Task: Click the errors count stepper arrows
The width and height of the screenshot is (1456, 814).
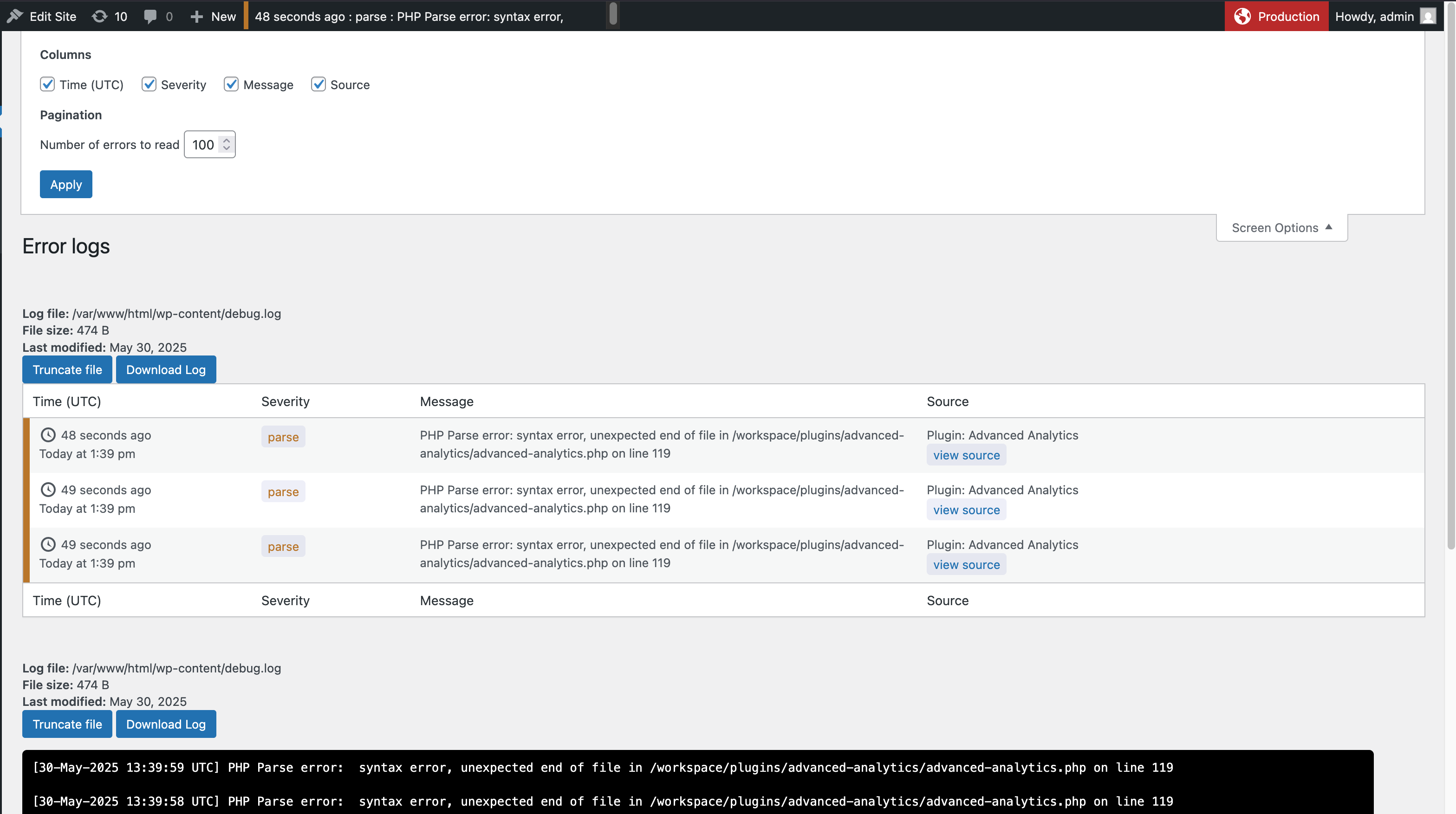Action: 226,145
